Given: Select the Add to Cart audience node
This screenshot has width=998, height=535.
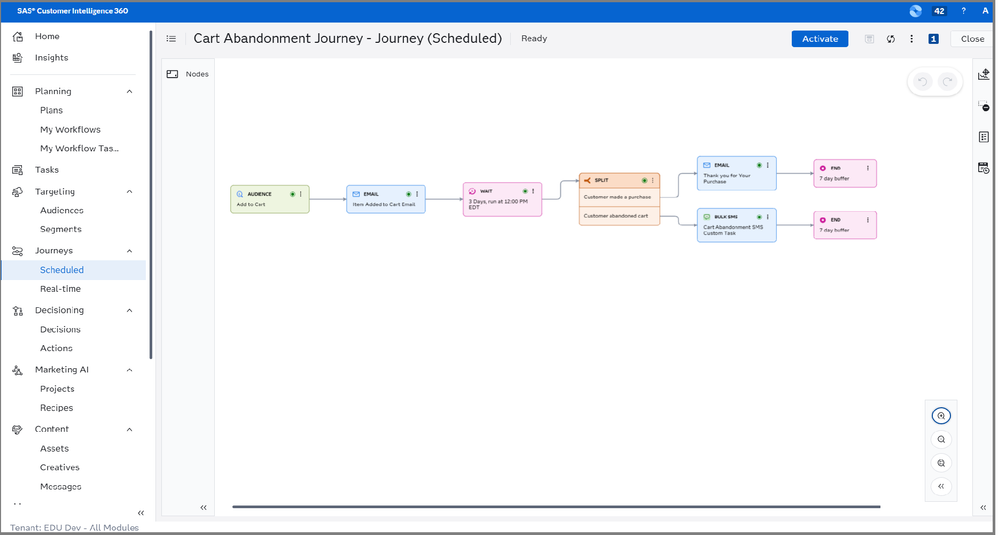Looking at the screenshot, I should [x=270, y=199].
